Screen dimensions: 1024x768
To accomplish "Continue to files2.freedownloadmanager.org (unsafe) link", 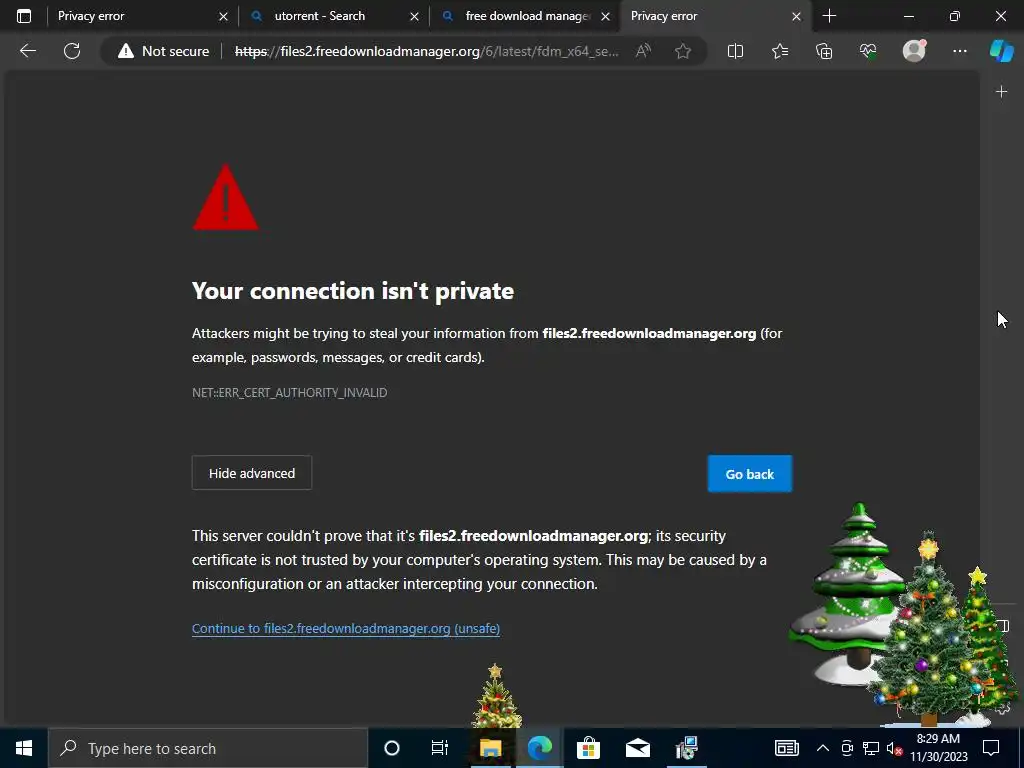I will (x=346, y=628).
